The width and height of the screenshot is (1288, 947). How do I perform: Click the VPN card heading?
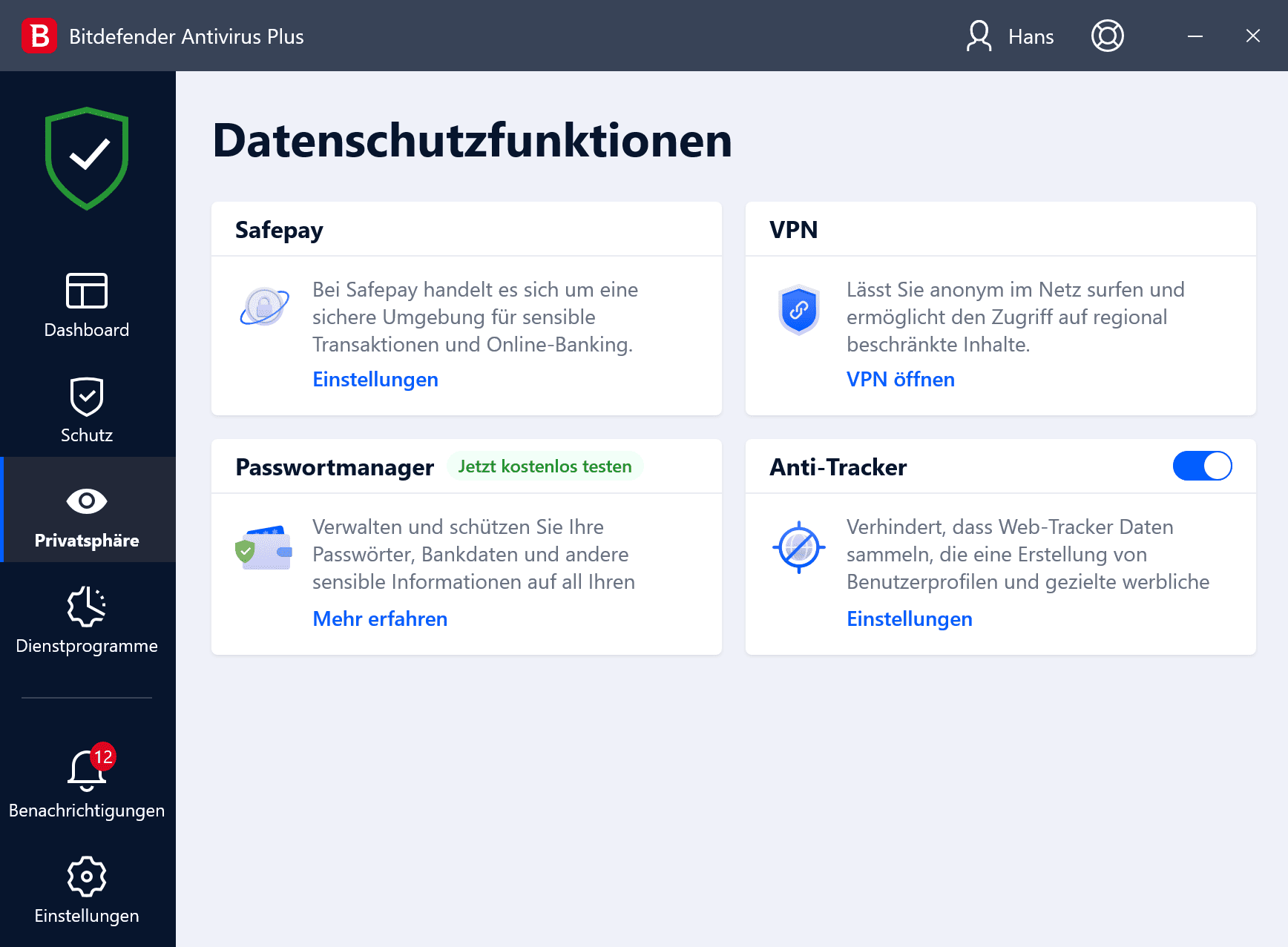click(793, 230)
